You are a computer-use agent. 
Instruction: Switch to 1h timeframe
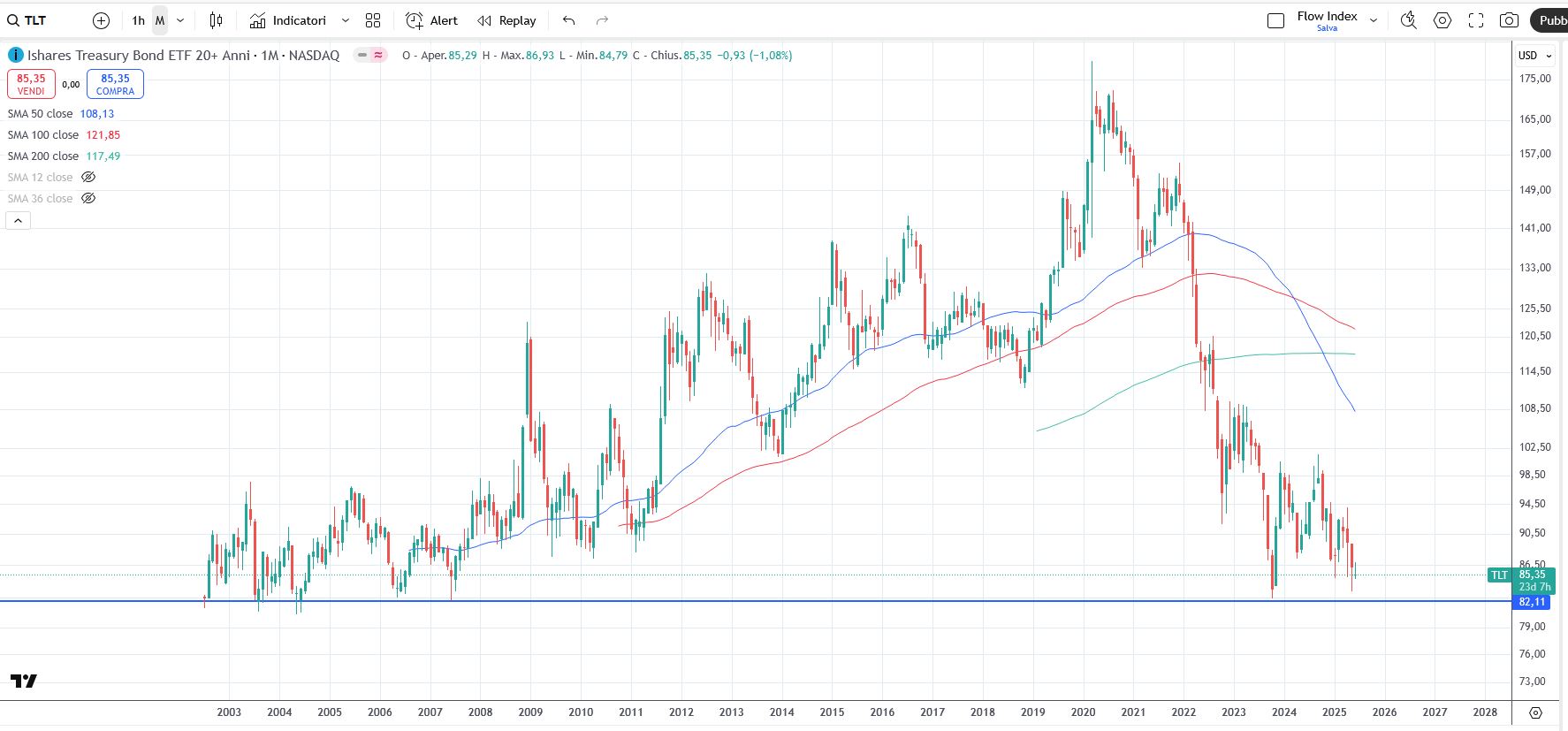pos(138,20)
